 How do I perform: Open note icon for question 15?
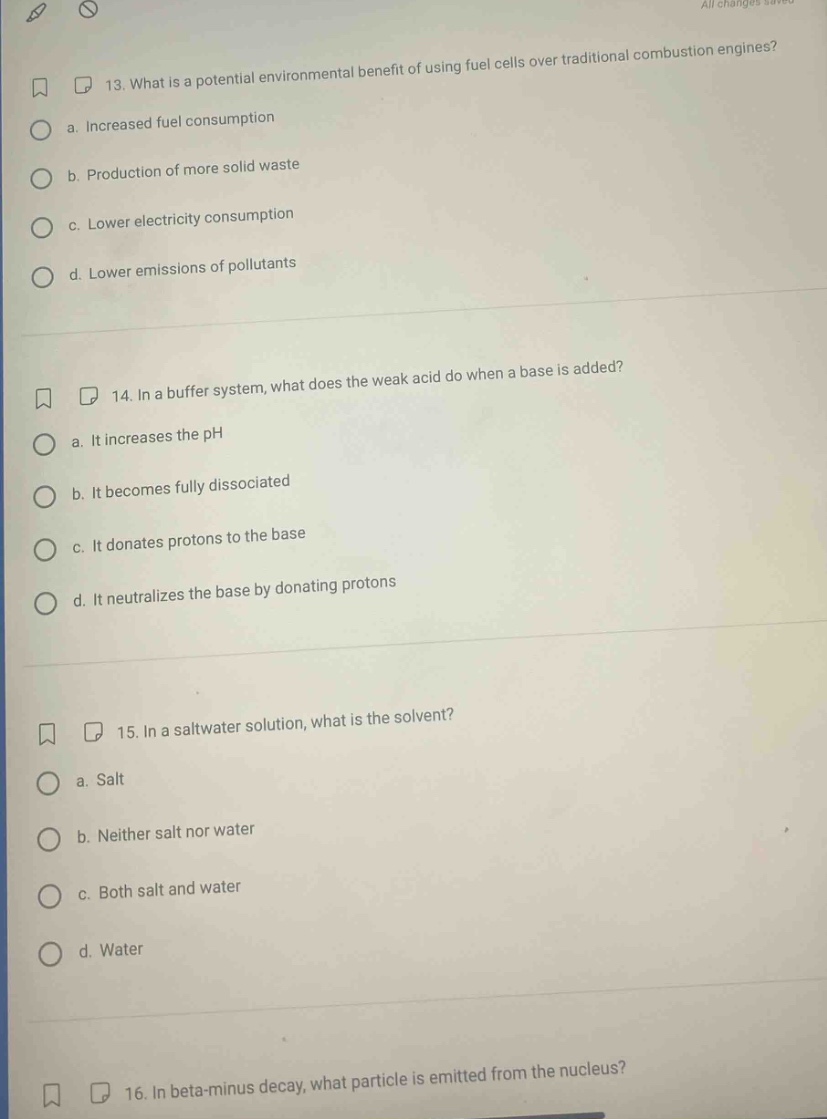(x=93, y=733)
